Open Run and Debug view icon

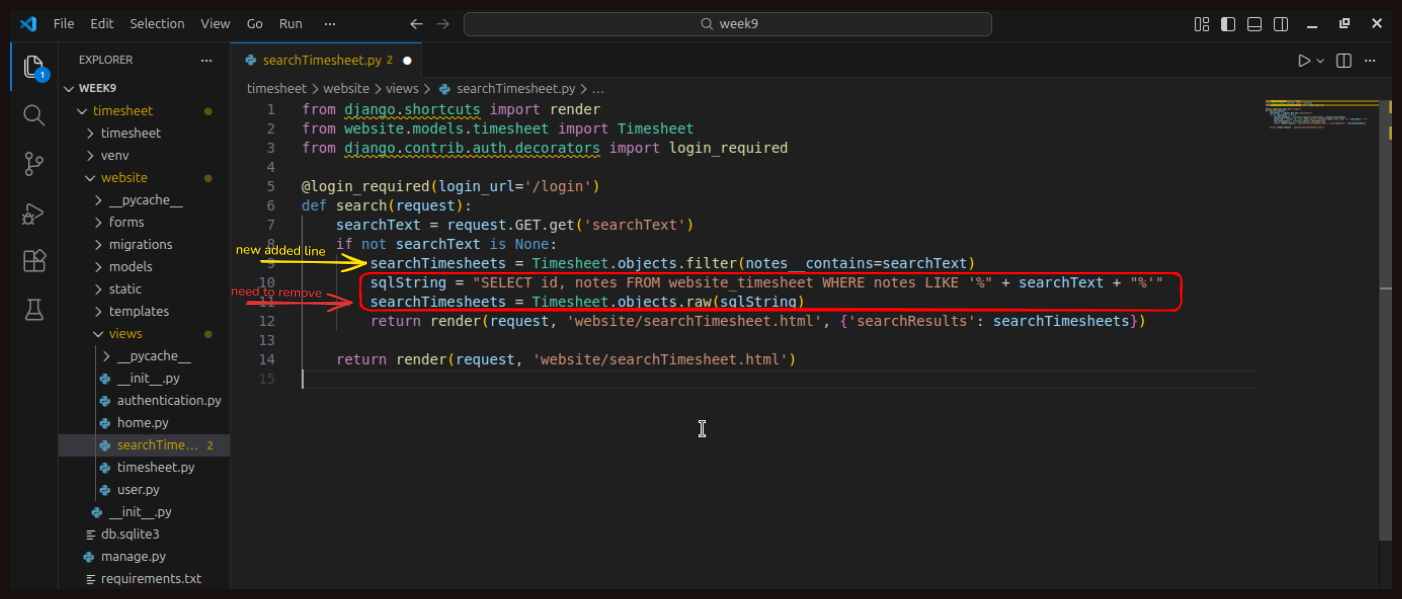pos(34,213)
